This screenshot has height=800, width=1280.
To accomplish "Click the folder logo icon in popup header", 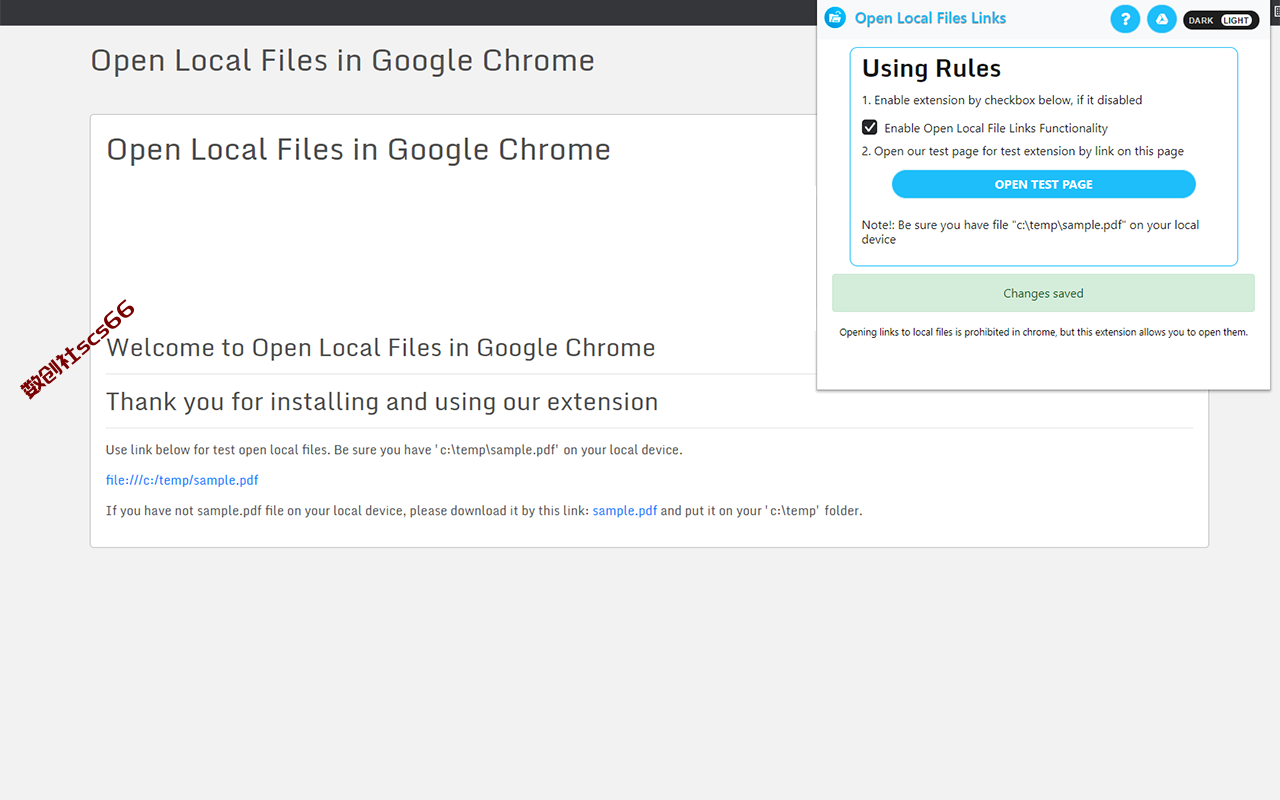I will tap(835, 18).
